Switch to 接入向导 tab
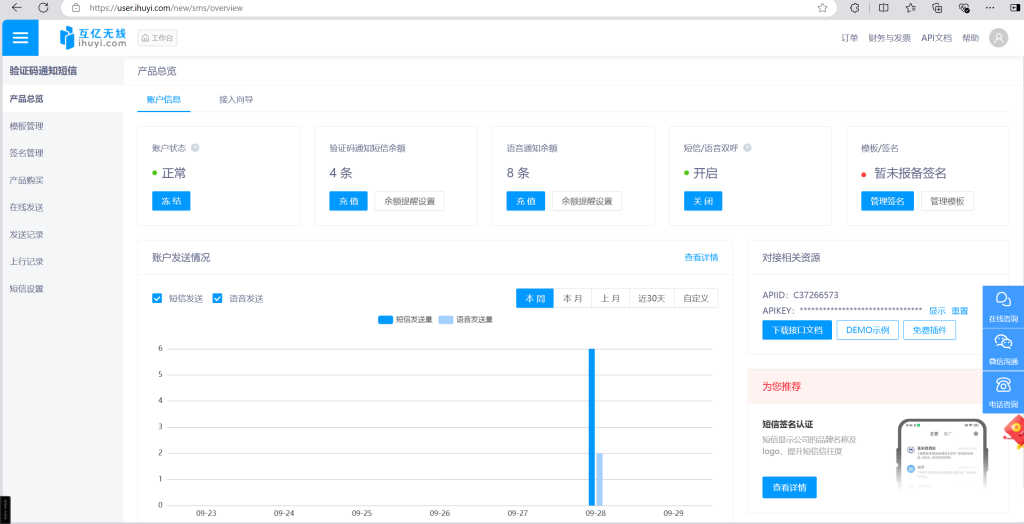1024x524 pixels. [x=236, y=100]
